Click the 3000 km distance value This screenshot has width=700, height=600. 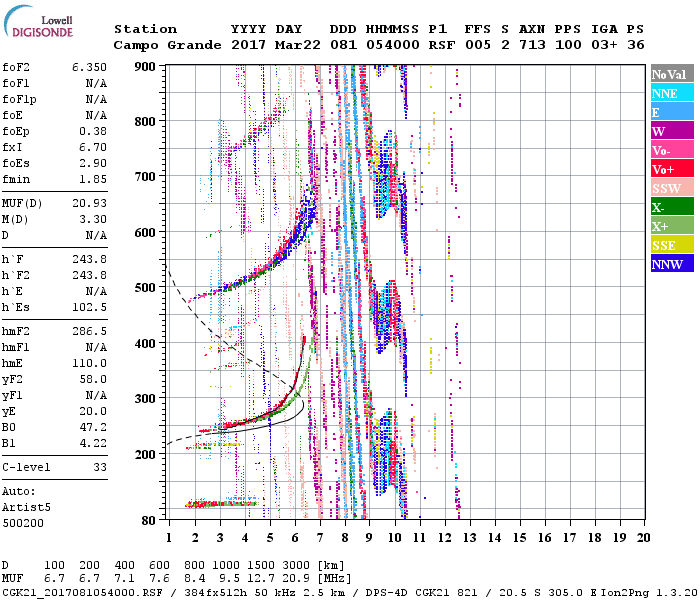296,566
